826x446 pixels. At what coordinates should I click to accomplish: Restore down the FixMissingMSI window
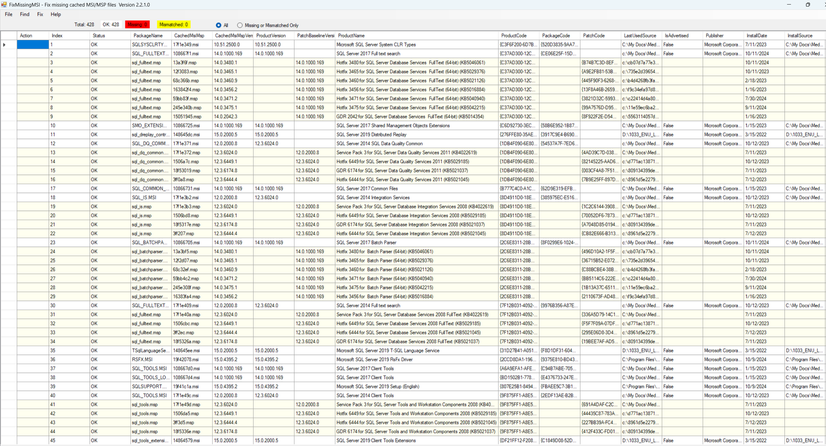(x=808, y=4)
